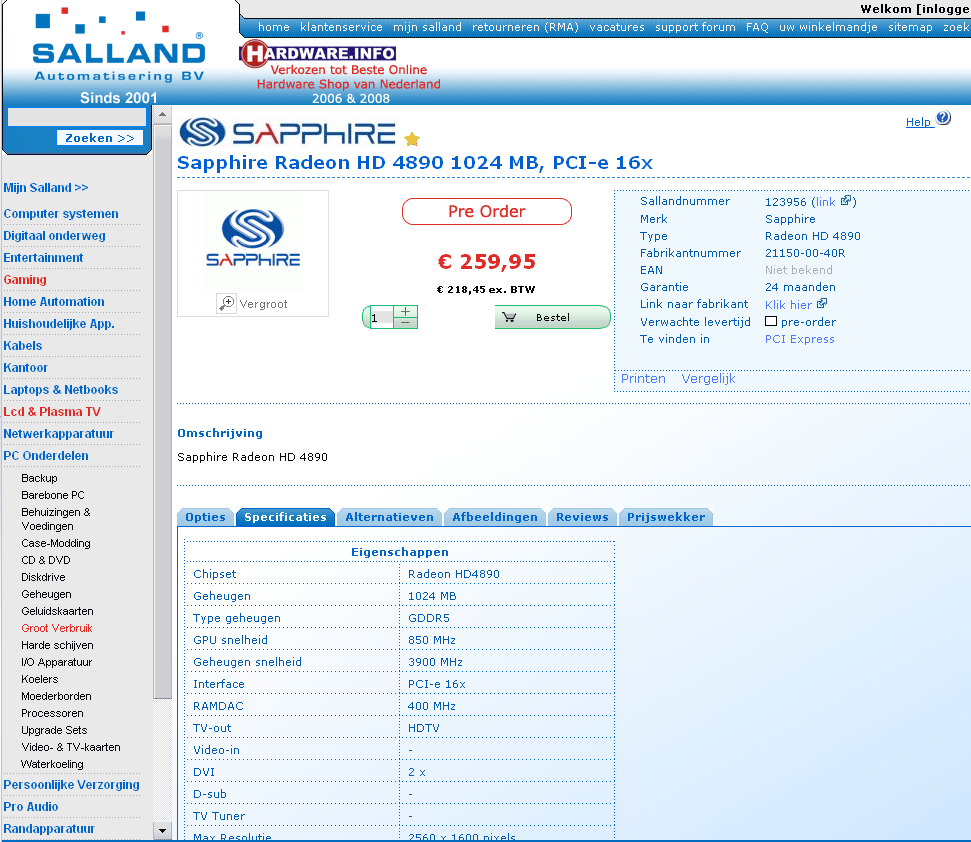The width and height of the screenshot is (971, 842).
Task: Open Lcd & Plasma TV category
Action: click(52, 412)
